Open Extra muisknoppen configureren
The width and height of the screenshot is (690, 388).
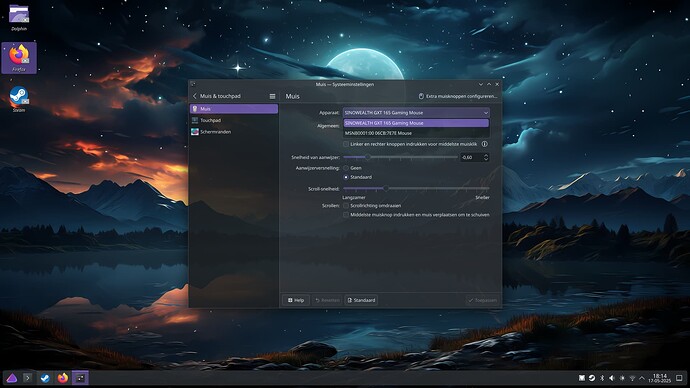point(458,96)
